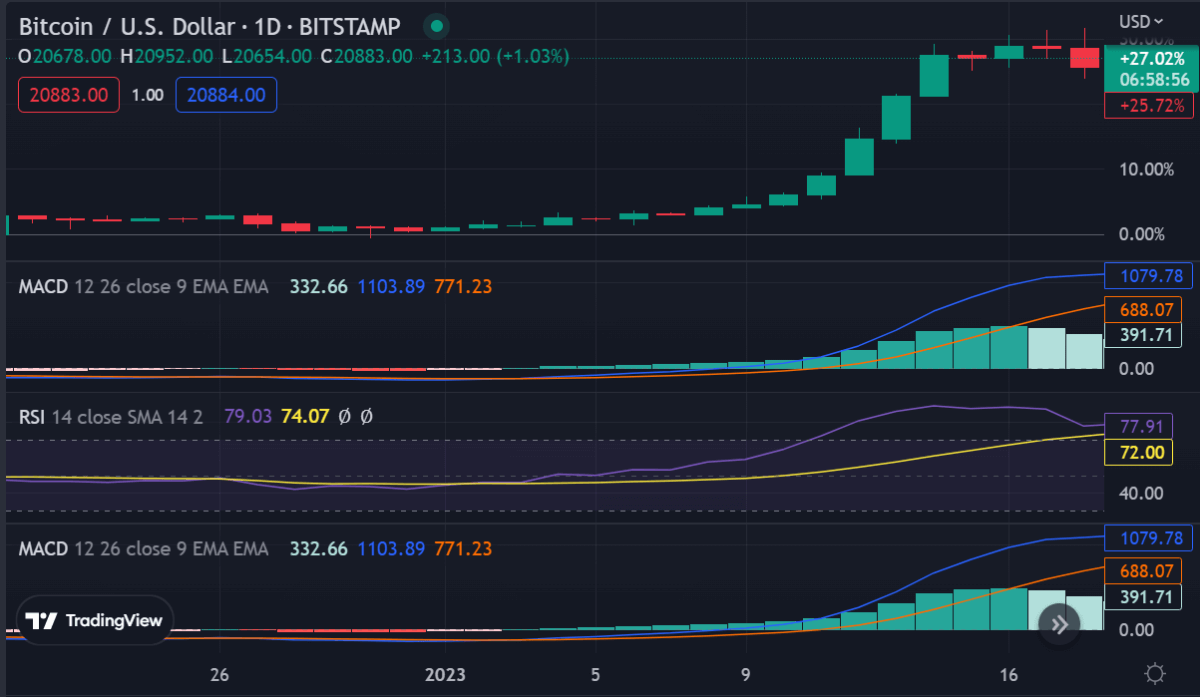1200x697 pixels.
Task: Click the RSI moving average value 74.07
Action: [x=305, y=417]
